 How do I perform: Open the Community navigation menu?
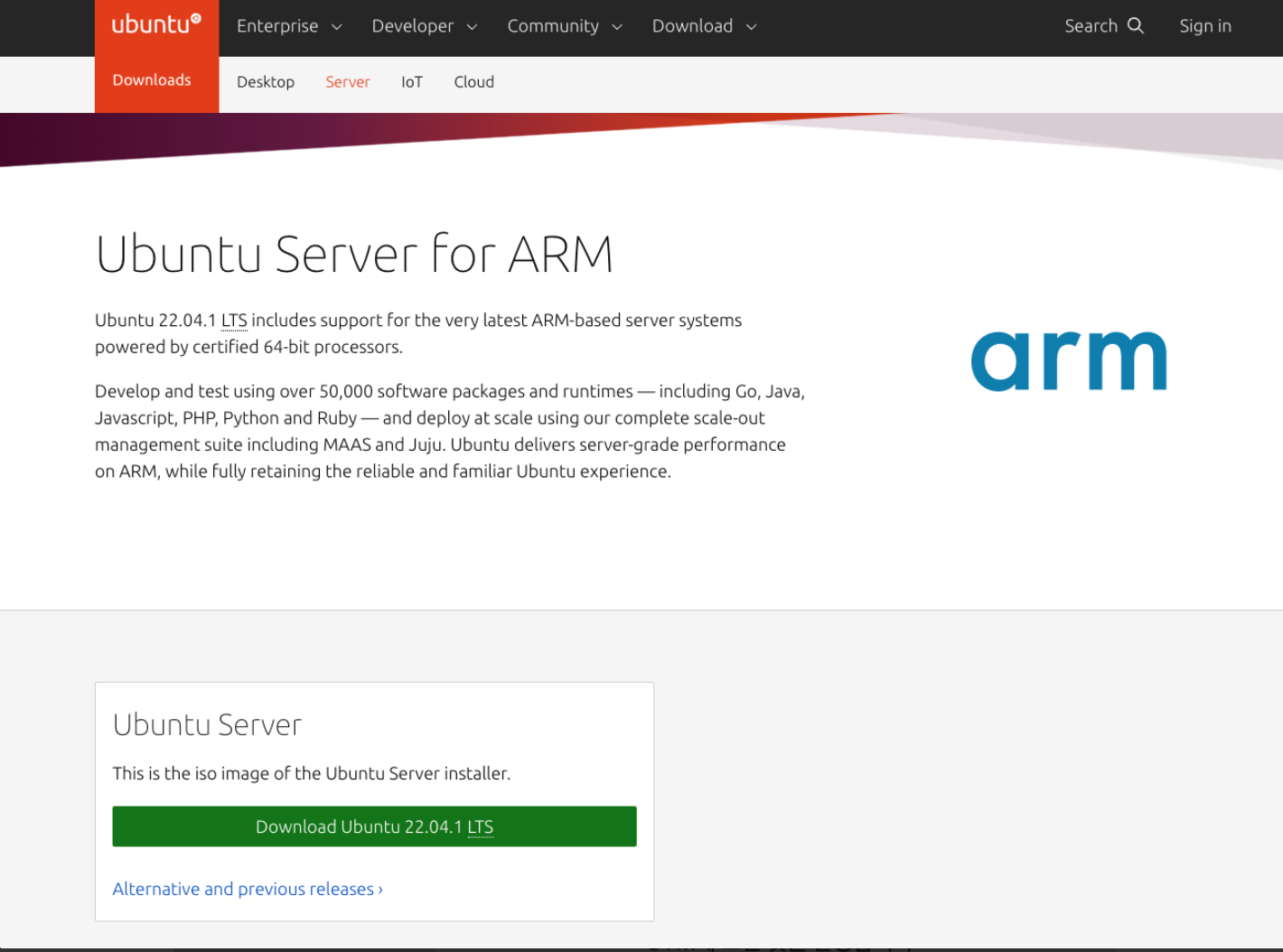pyautogui.click(x=565, y=26)
